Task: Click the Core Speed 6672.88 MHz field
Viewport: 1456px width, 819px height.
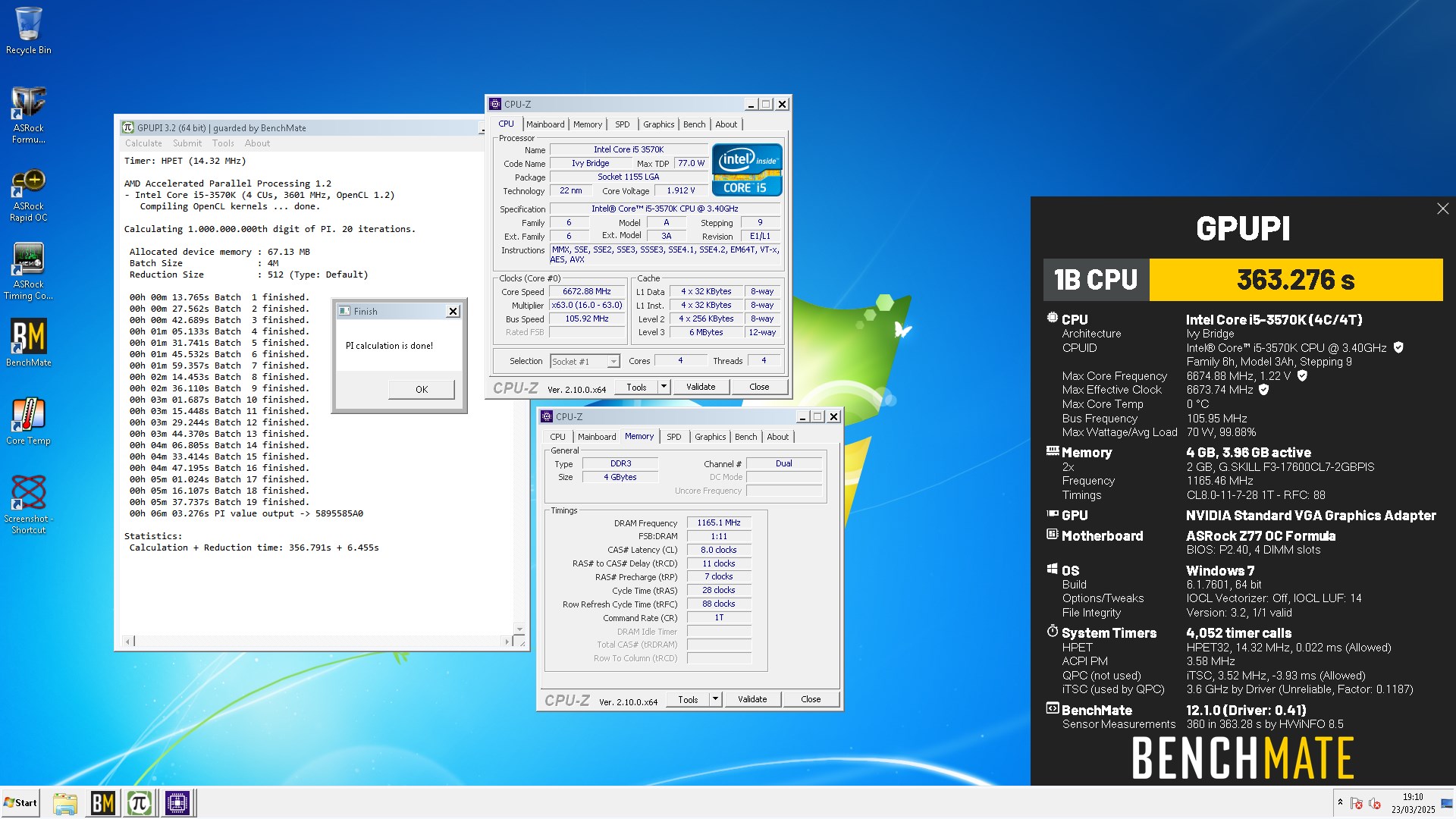Action: point(587,291)
